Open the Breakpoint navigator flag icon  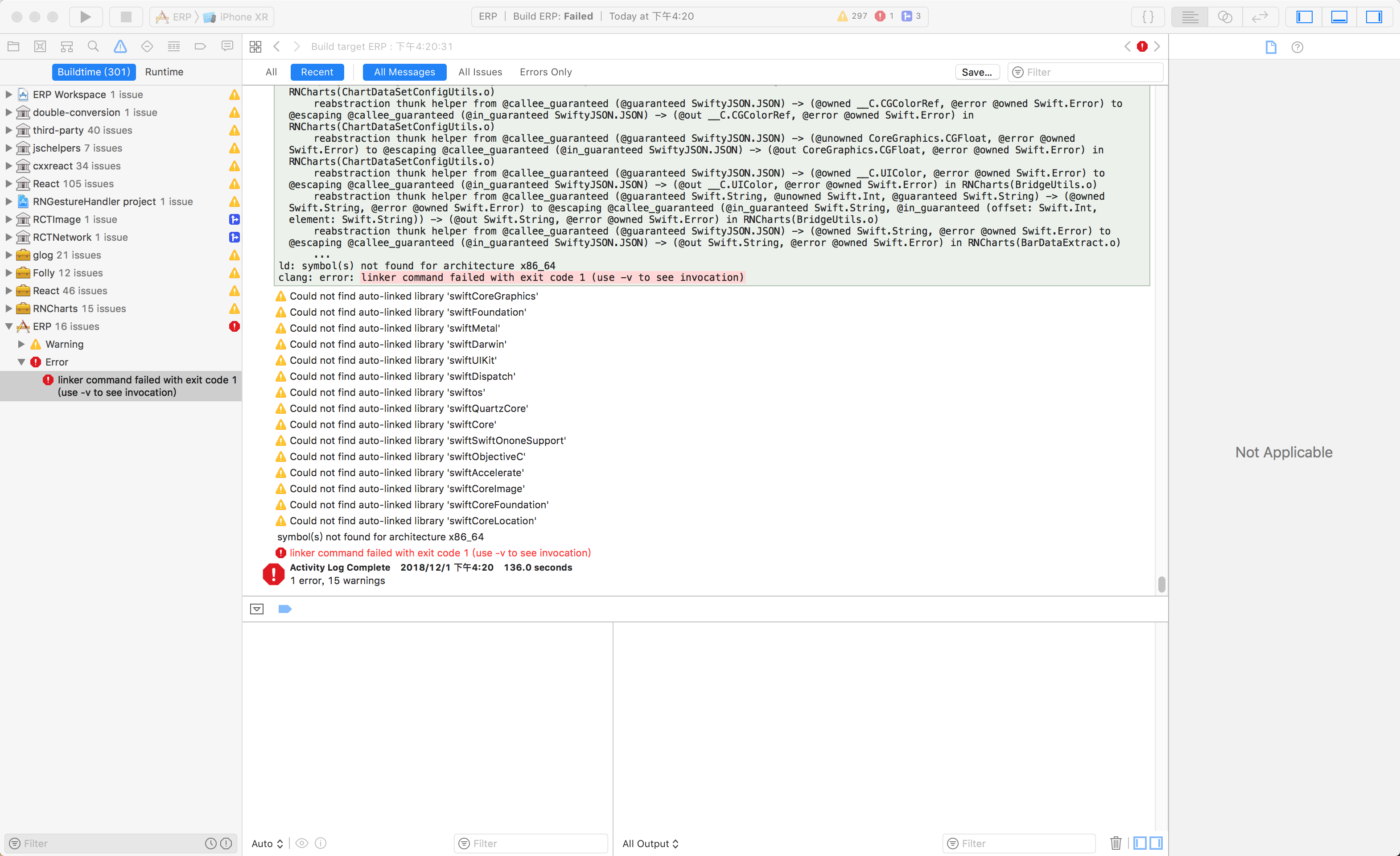point(200,46)
